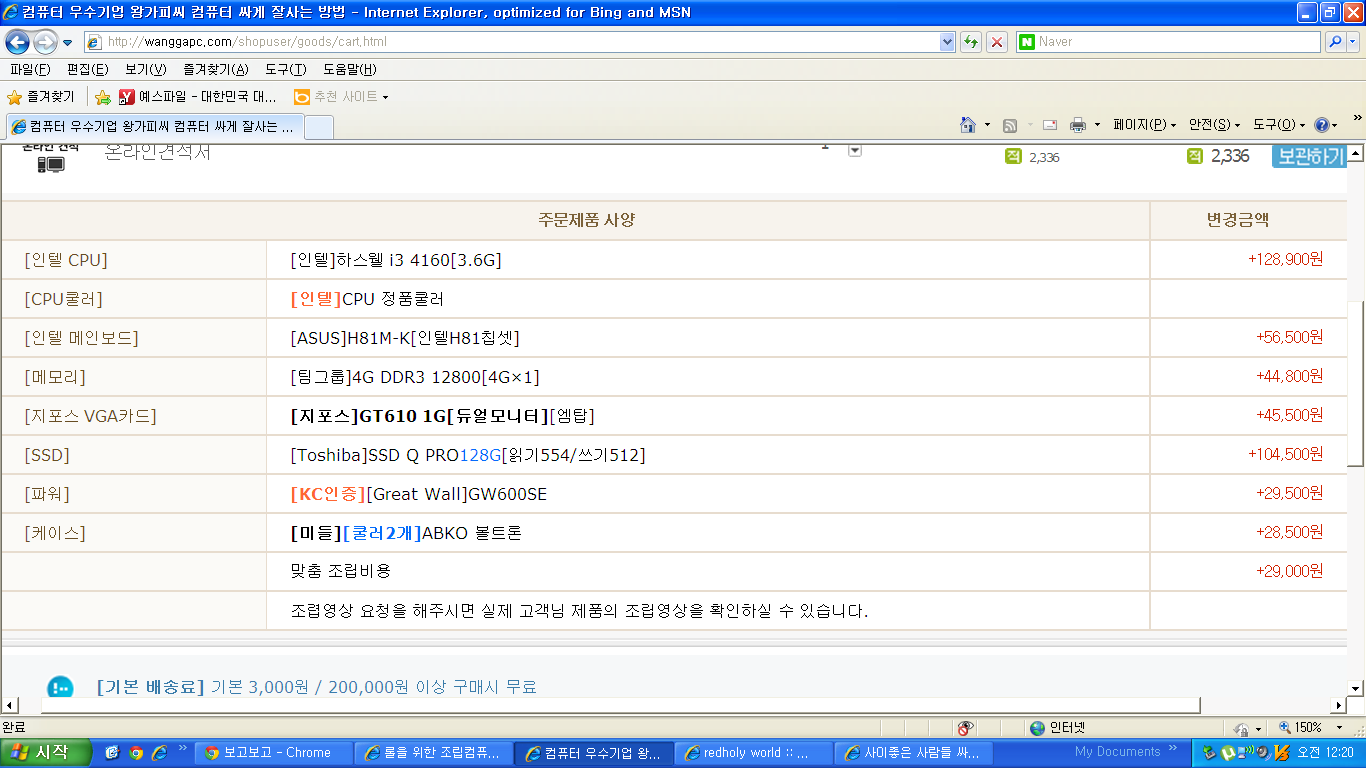
Task: Open the 보기(V) menu
Action: pos(146,69)
